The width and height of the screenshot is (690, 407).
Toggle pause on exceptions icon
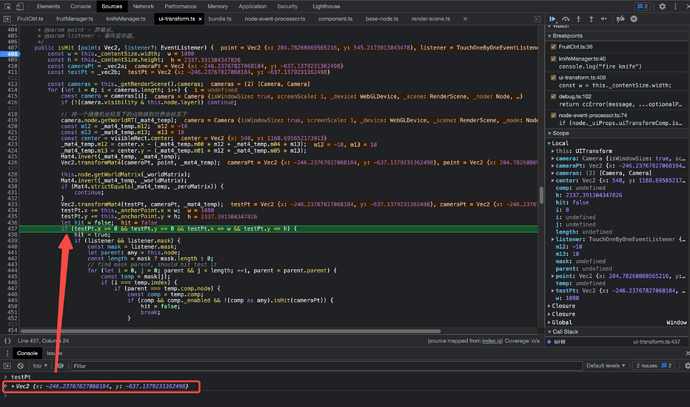pos(633,19)
